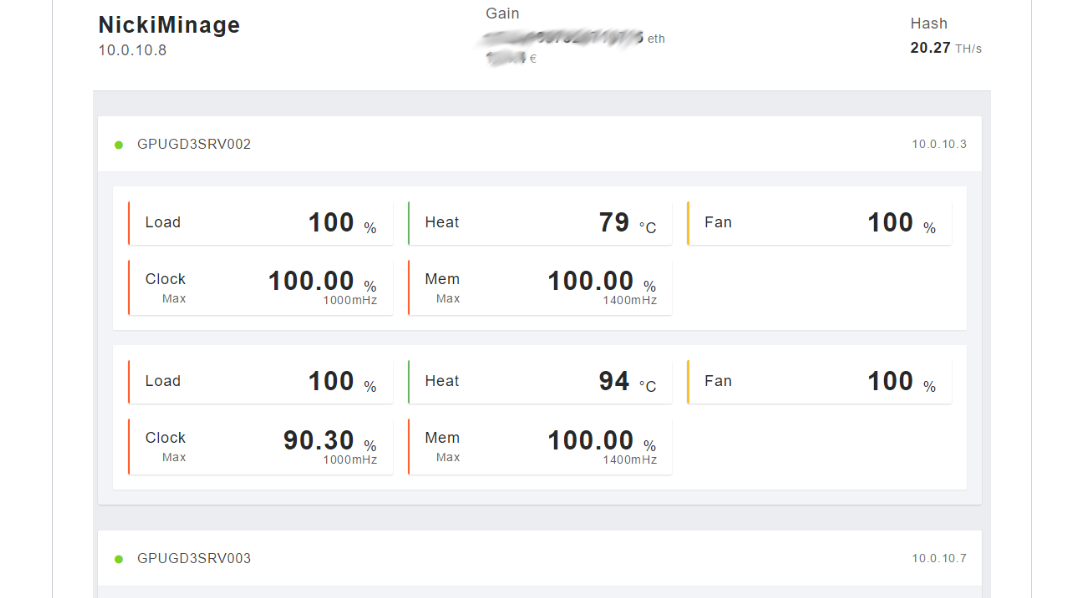Click the Fan speed indicator showing 100%

tap(819, 222)
